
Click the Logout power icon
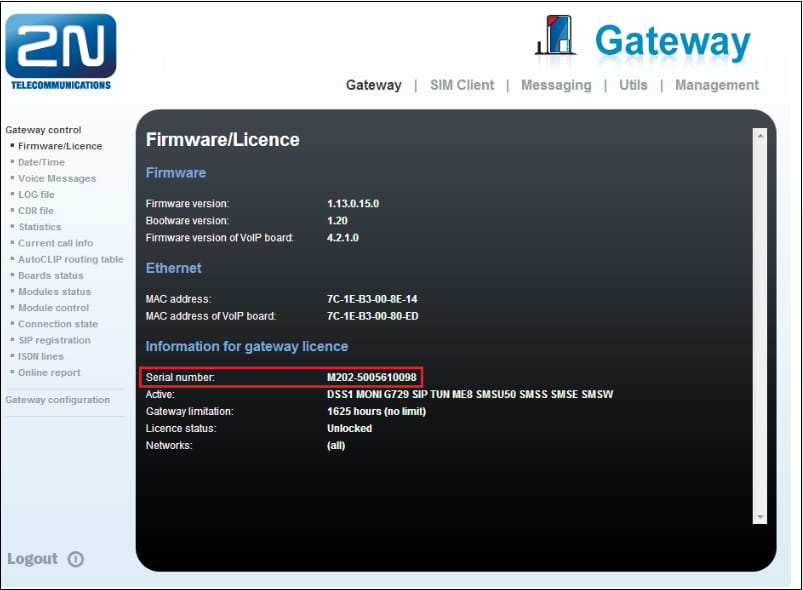[76, 559]
